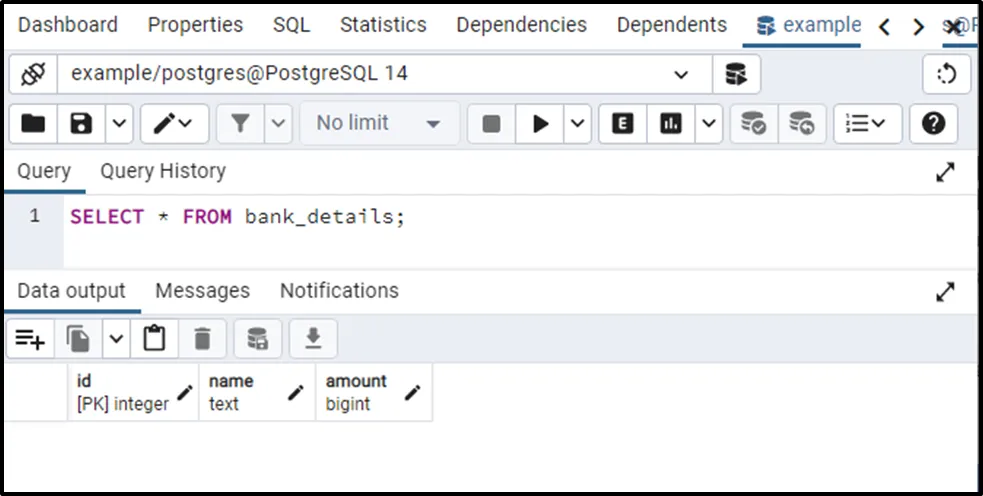Screen dimensions: 983x496
Task: Open the filter options dropdown arrow
Action: [278, 124]
